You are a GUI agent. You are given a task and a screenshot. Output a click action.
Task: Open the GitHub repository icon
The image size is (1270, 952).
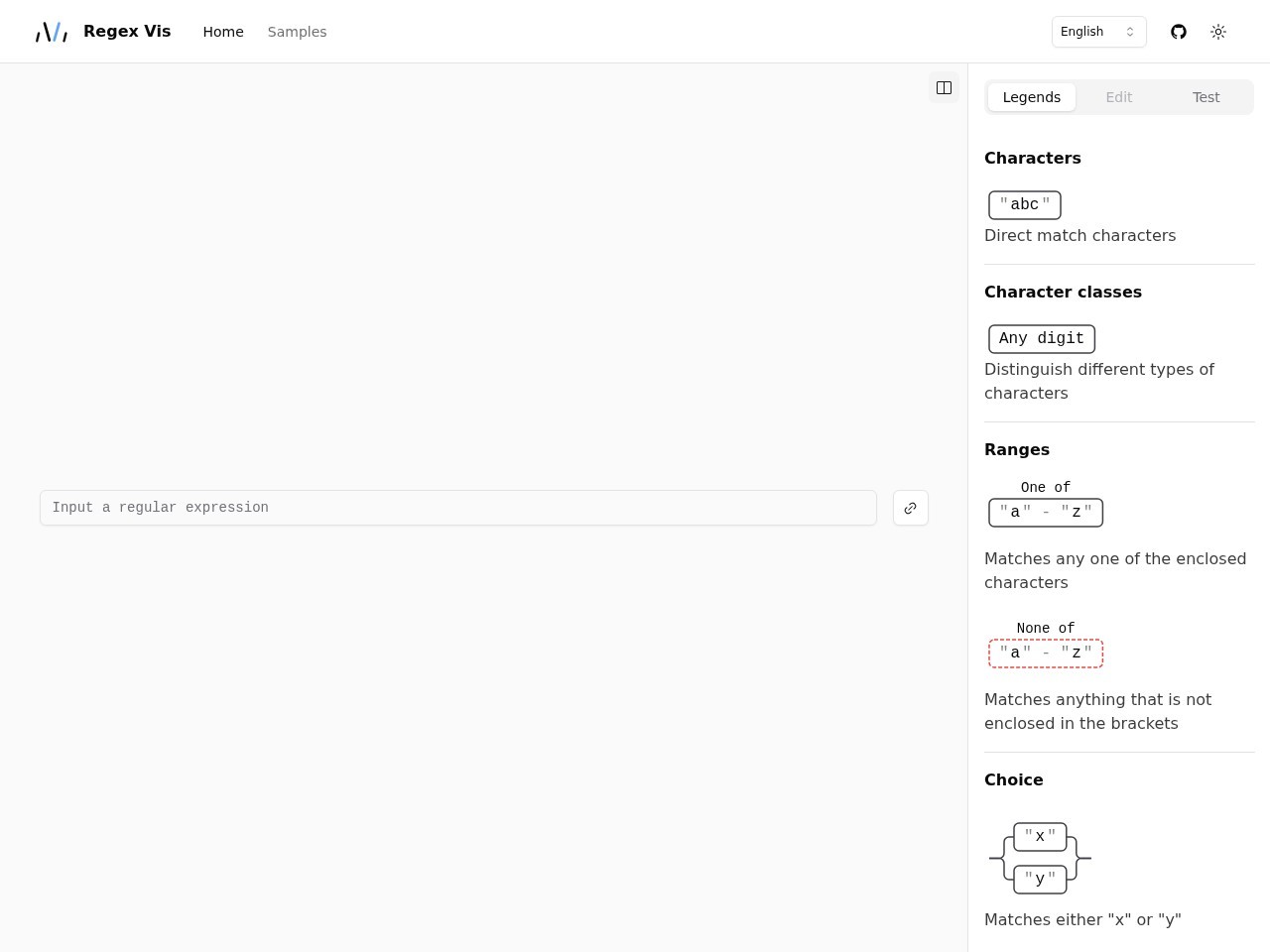1179,32
